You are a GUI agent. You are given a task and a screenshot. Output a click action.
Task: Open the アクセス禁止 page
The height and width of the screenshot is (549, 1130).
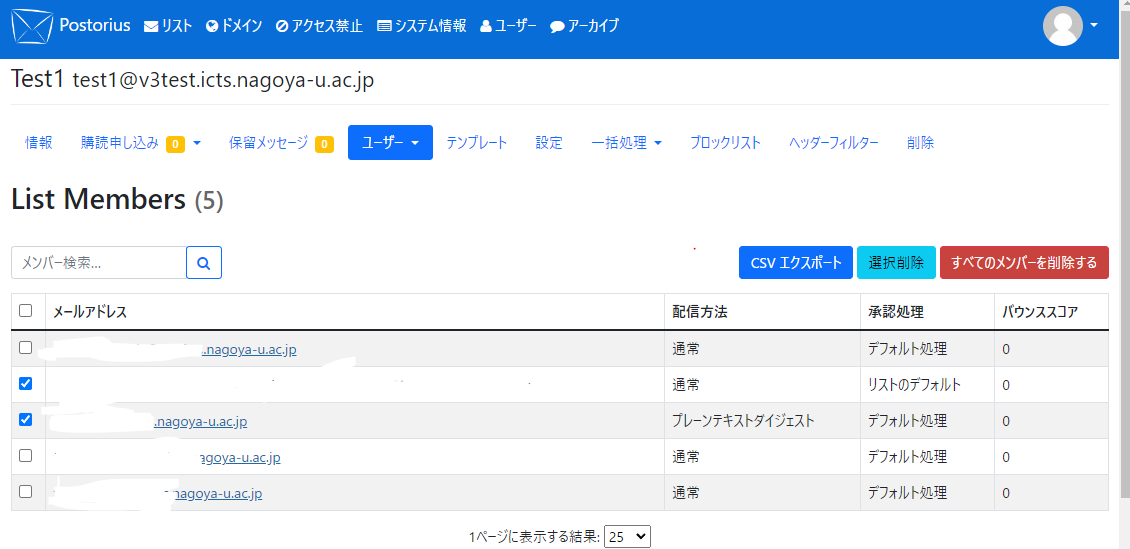319,26
